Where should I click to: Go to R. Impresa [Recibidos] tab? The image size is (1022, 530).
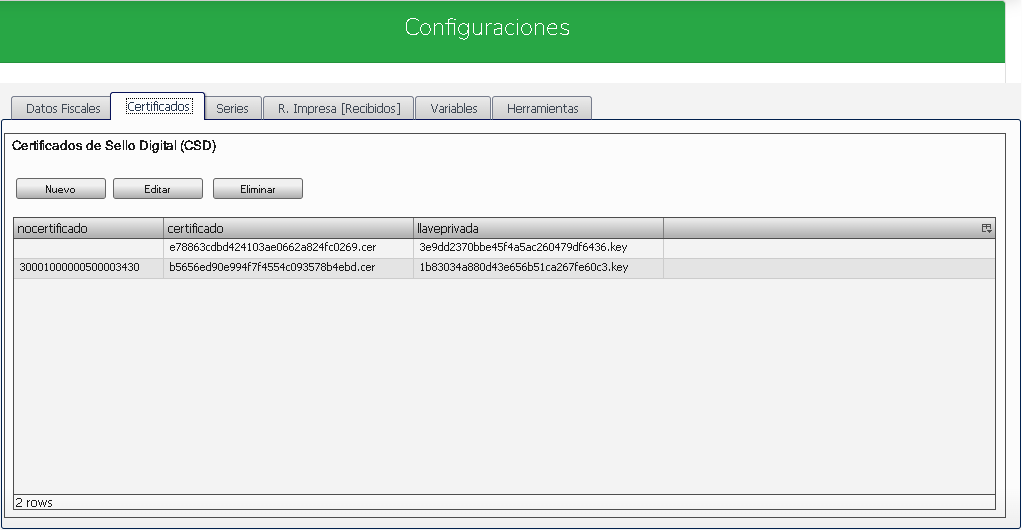click(339, 108)
